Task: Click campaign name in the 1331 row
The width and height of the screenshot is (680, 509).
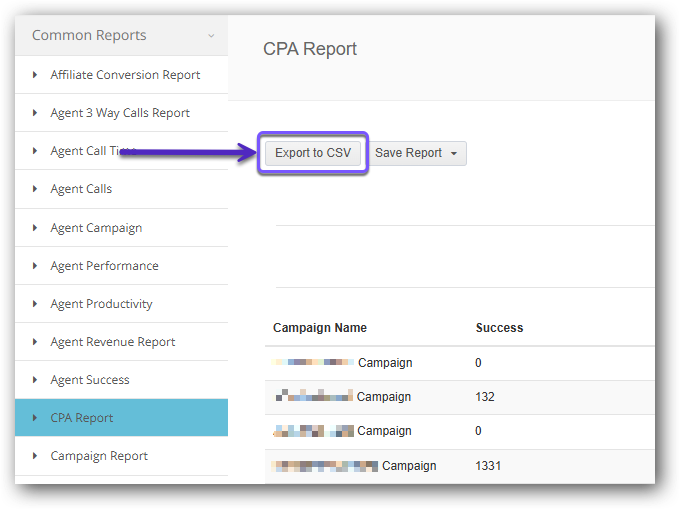Action: tap(354, 466)
